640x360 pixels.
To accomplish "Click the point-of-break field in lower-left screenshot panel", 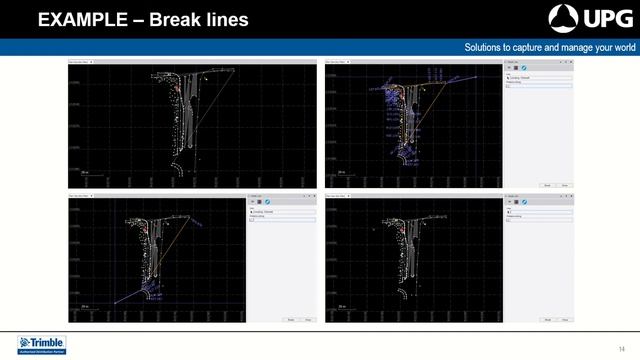I will point(282,220).
